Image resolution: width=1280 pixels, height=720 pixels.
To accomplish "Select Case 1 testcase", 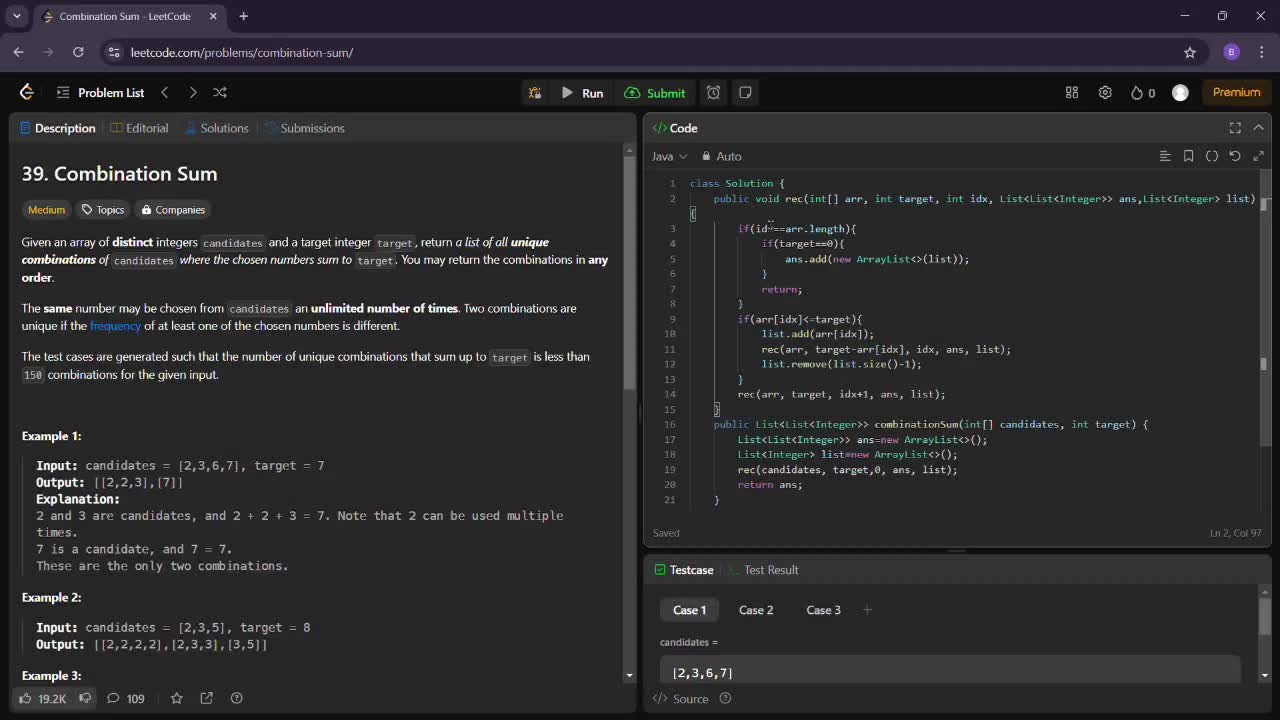I will coord(689,610).
